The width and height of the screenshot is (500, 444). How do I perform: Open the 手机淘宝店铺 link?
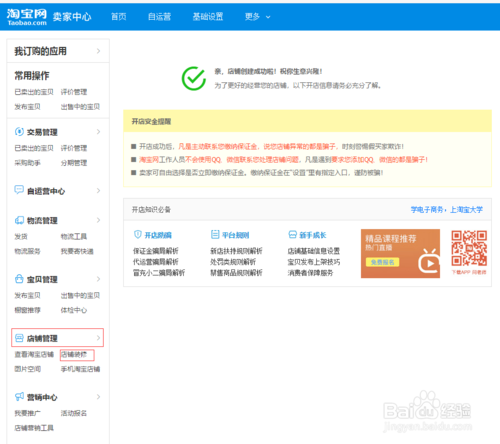(x=80, y=369)
